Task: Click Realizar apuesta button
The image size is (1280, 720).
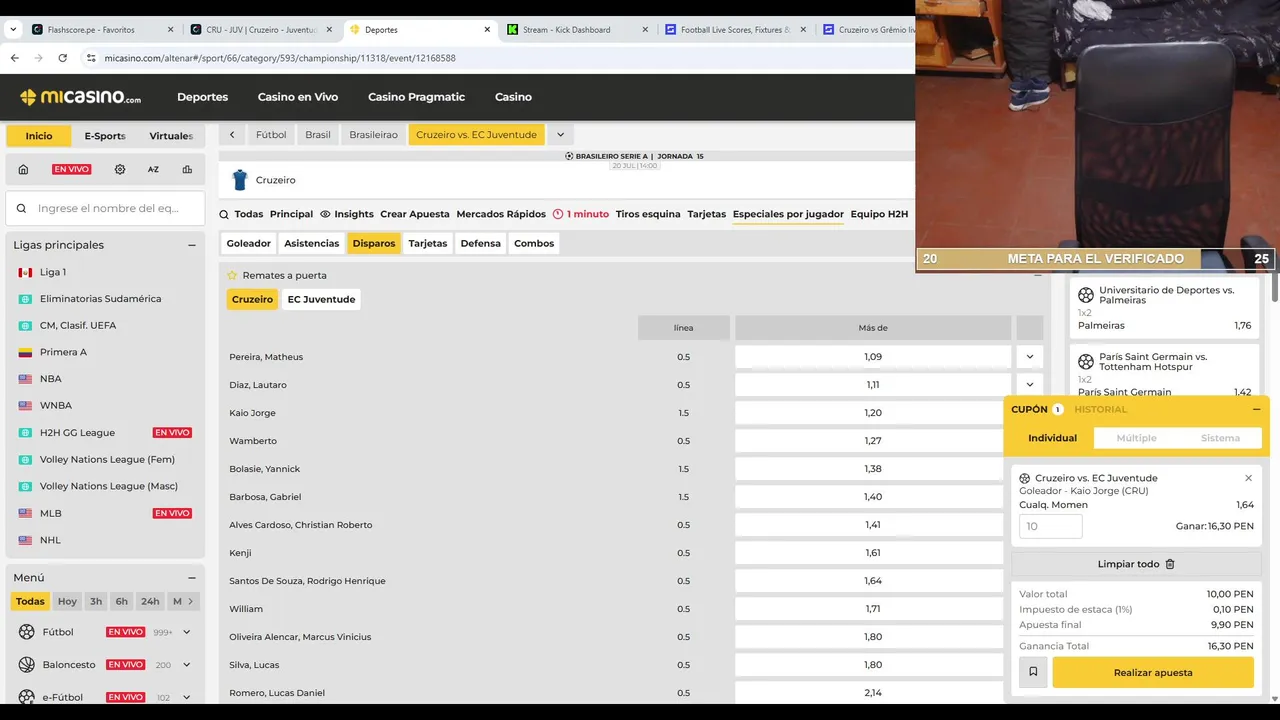Action: point(1153,672)
